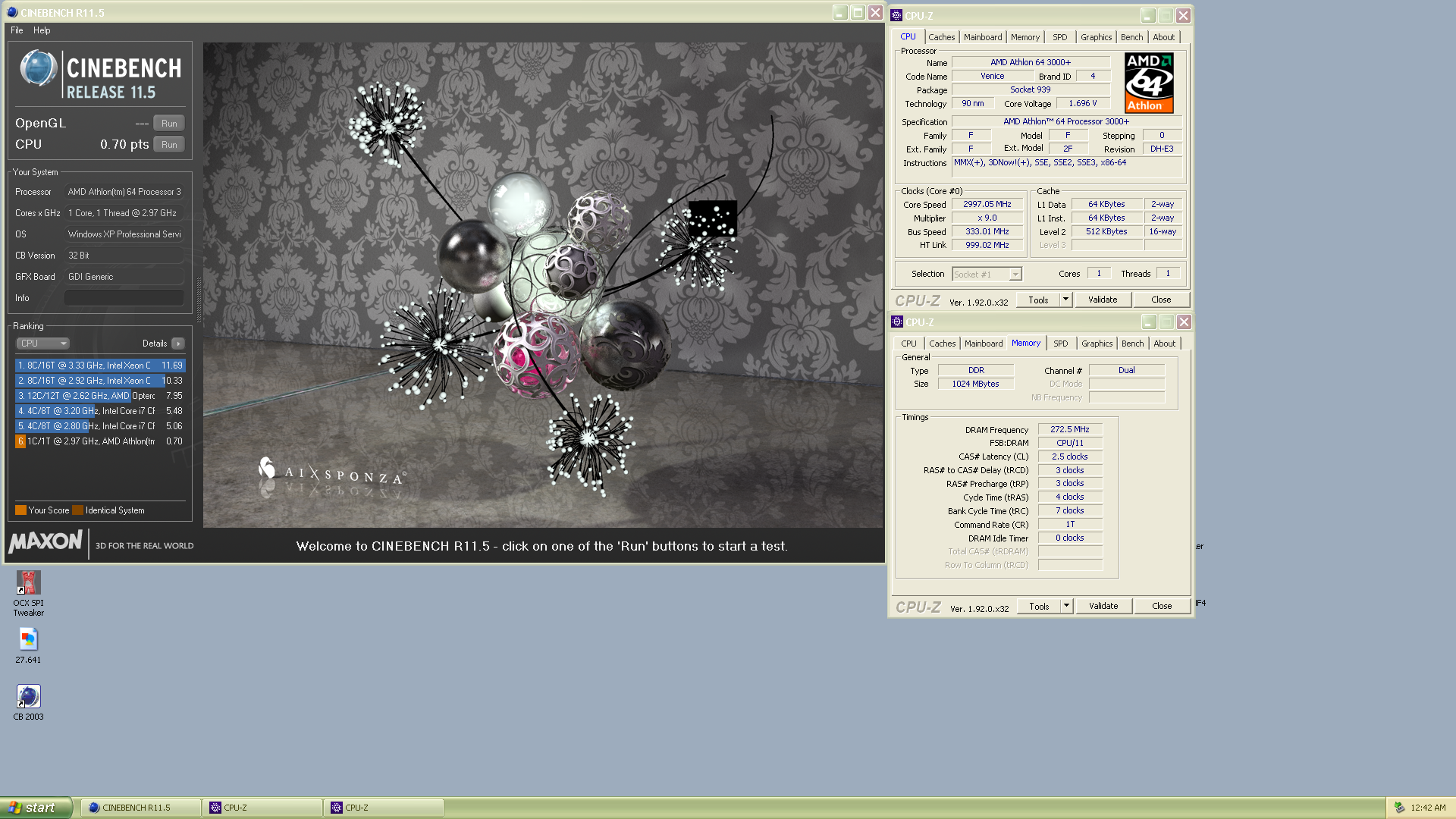This screenshot has height=819, width=1456.
Task: Click the orange Your Score legend swatch
Action: pyautogui.click(x=20, y=510)
